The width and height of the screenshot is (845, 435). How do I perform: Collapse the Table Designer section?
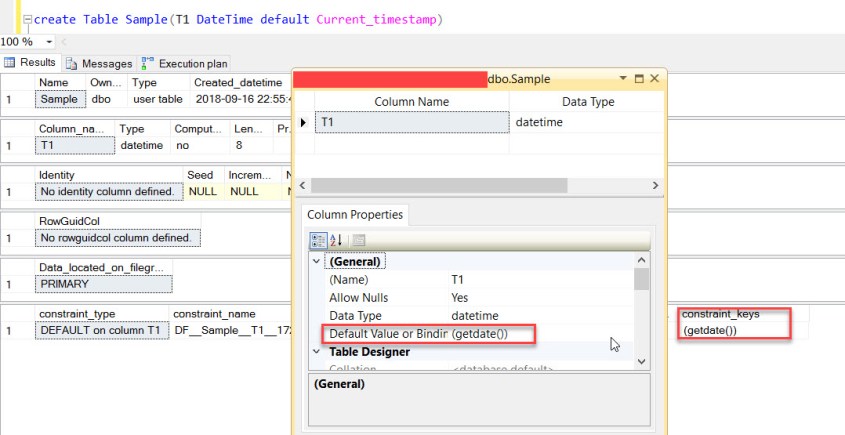click(318, 352)
